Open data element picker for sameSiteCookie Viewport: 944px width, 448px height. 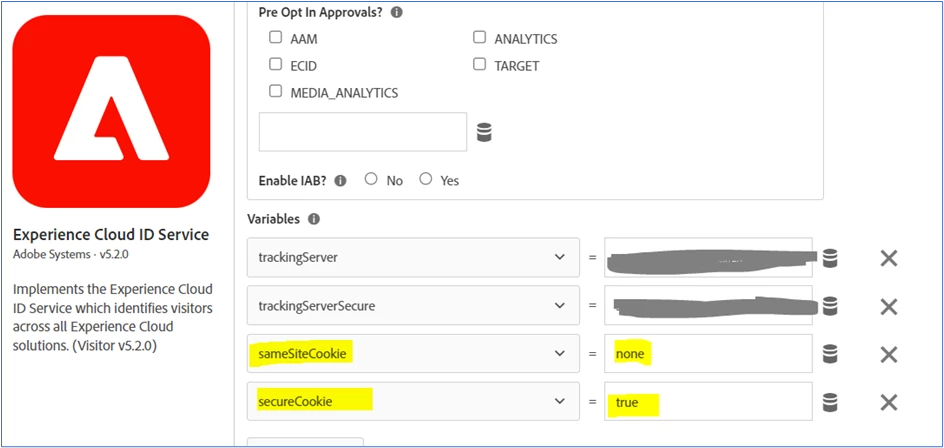click(830, 353)
